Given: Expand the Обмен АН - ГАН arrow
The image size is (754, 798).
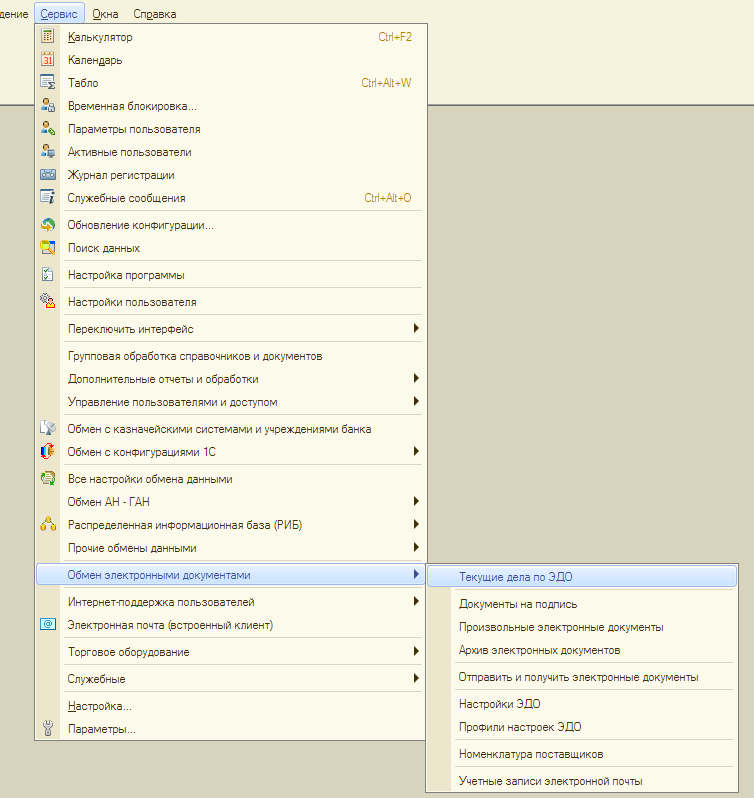Looking at the screenshot, I should tap(415, 502).
